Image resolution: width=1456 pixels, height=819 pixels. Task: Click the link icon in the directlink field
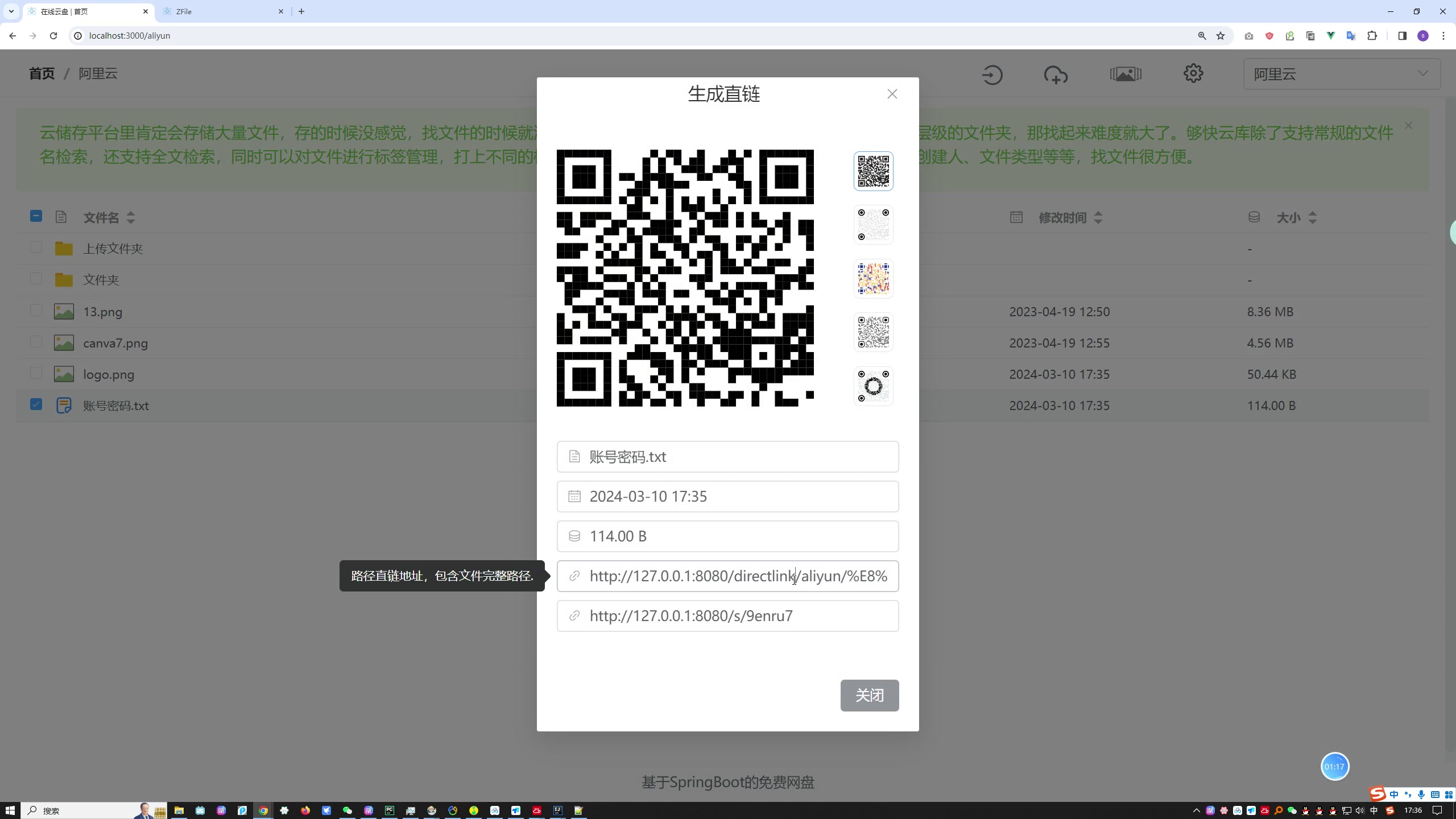(574, 576)
